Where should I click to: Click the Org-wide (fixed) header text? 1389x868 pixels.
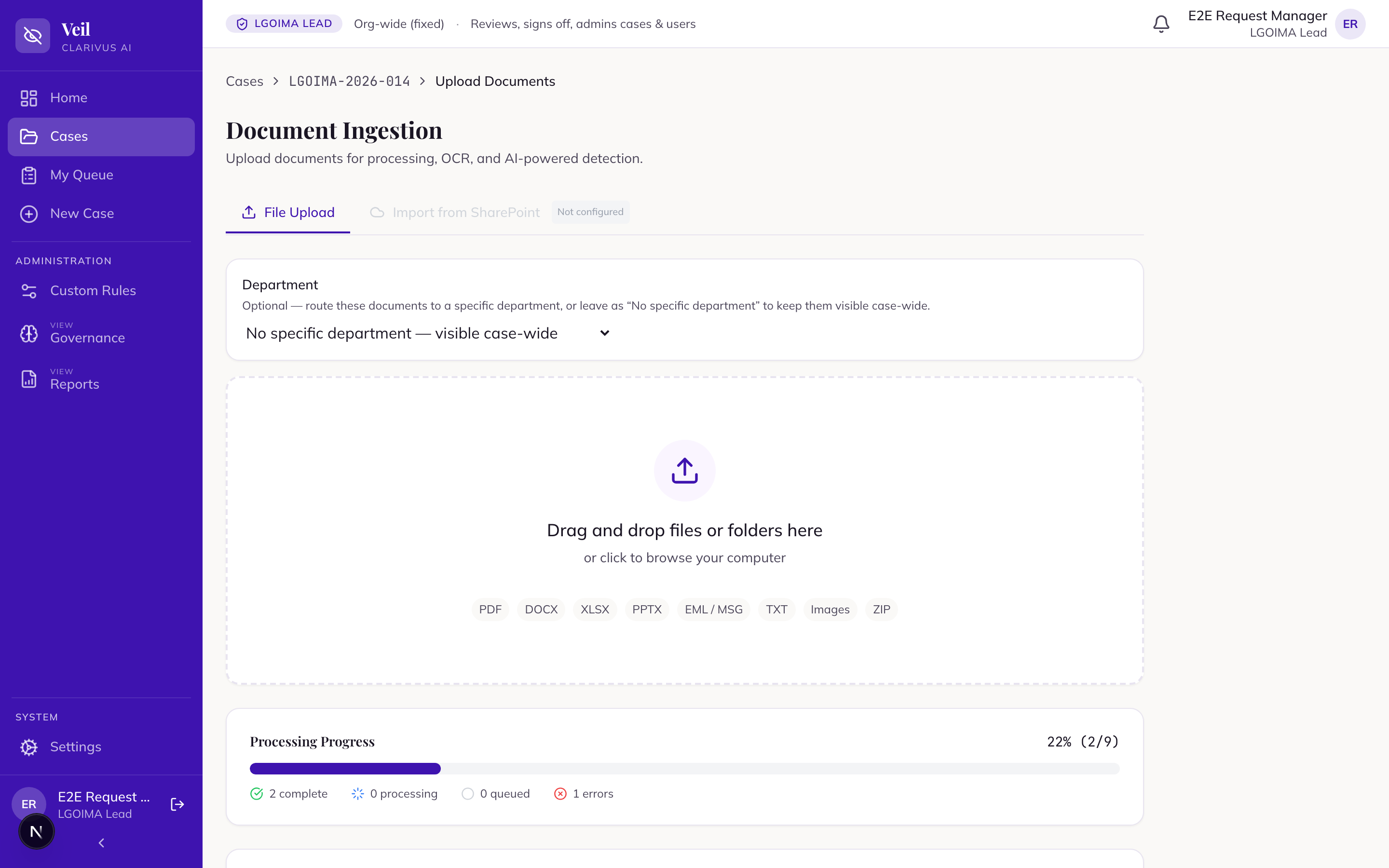(399, 24)
